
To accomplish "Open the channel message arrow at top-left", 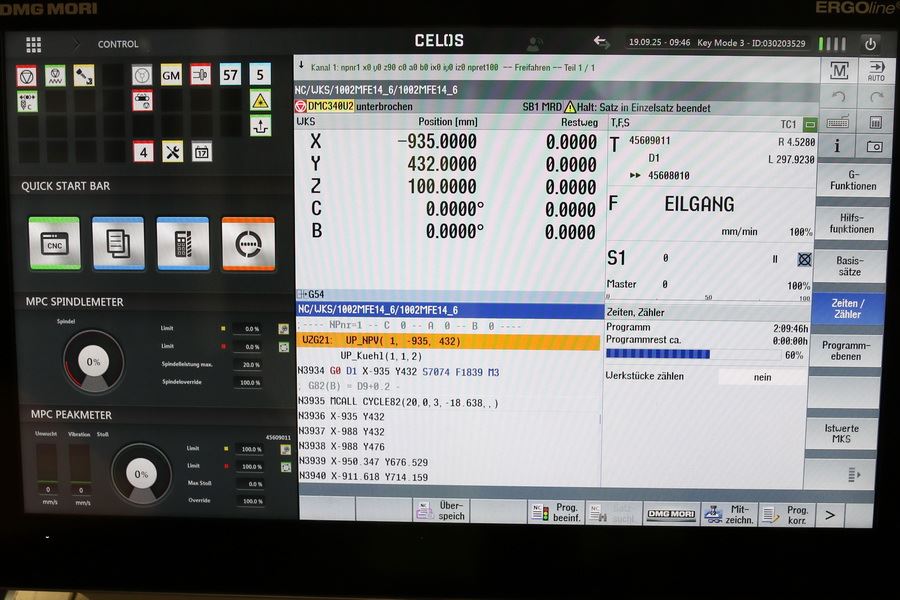I will [x=301, y=67].
